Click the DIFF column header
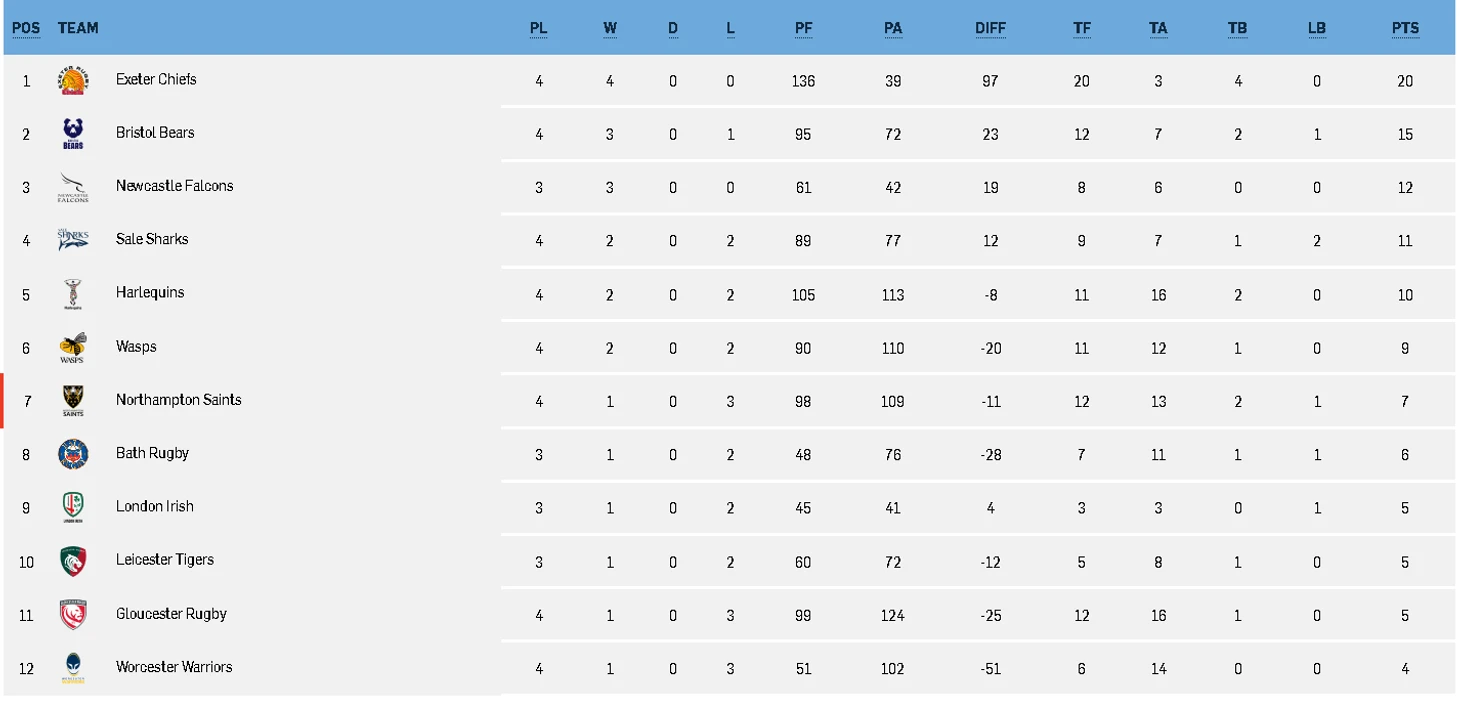 point(990,28)
